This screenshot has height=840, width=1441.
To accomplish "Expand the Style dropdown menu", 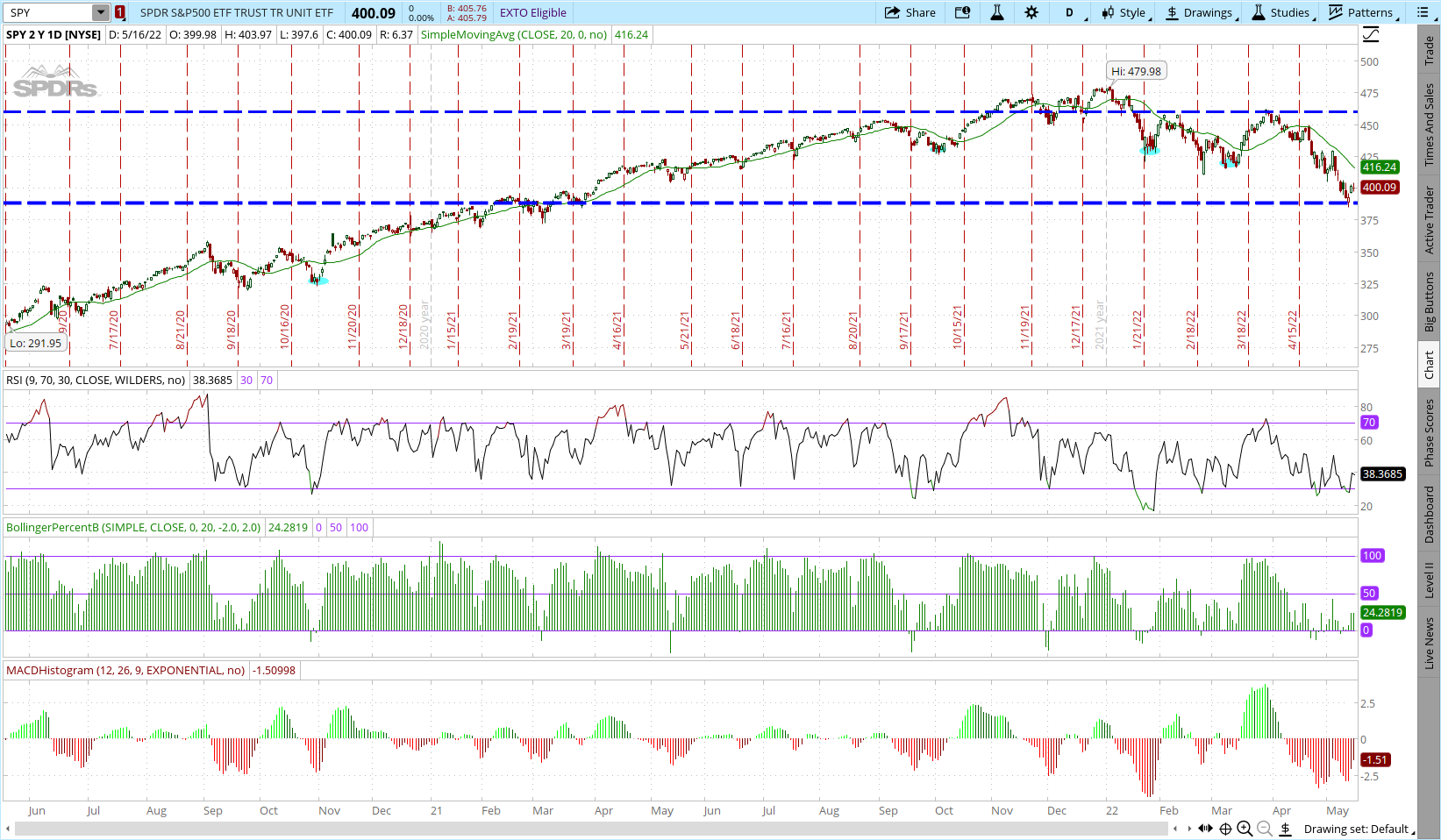I will [1124, 12].
